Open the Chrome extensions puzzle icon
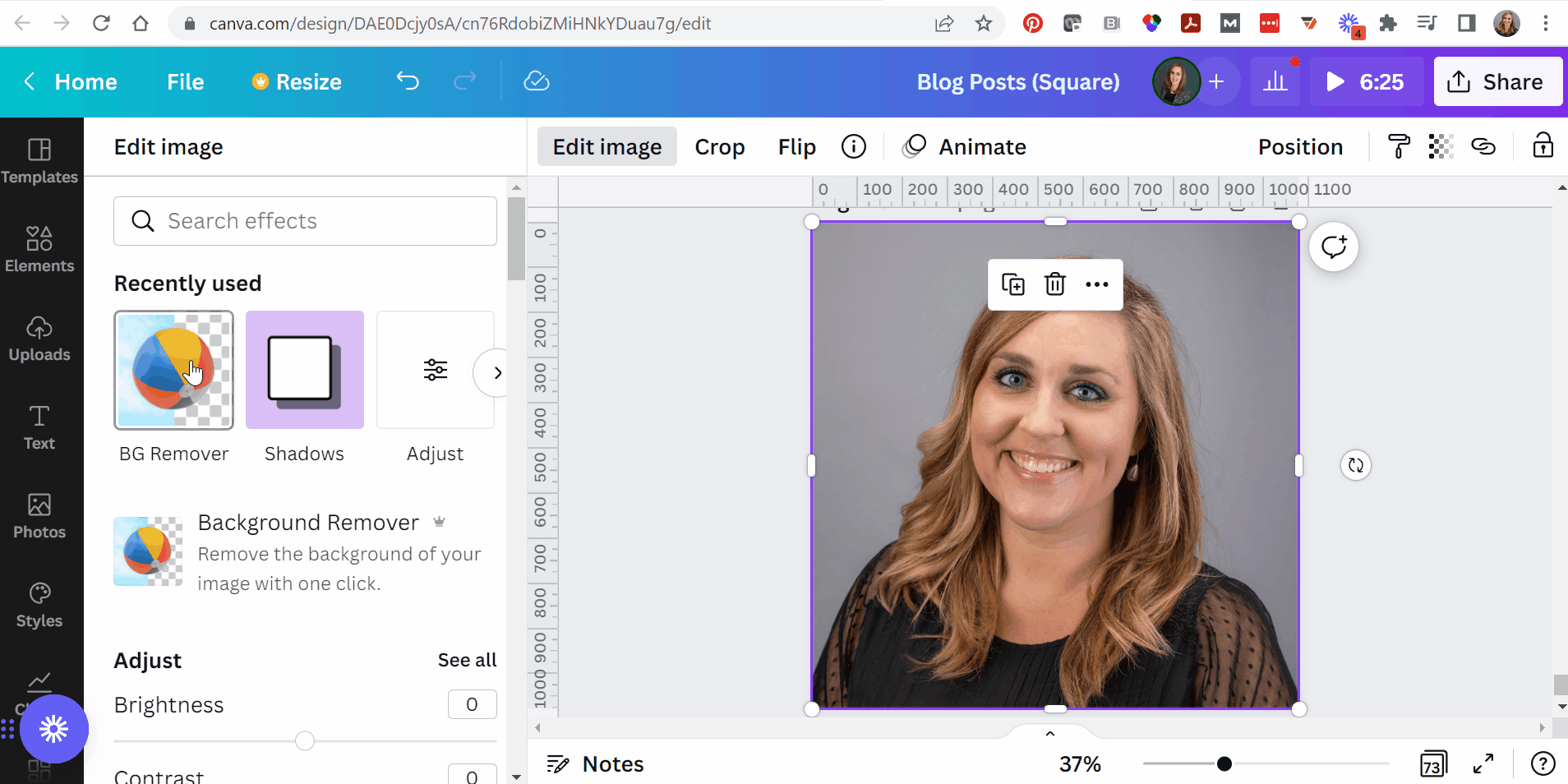The height and width of the screenshot is (784, 1568). [x=1388, y=23]
